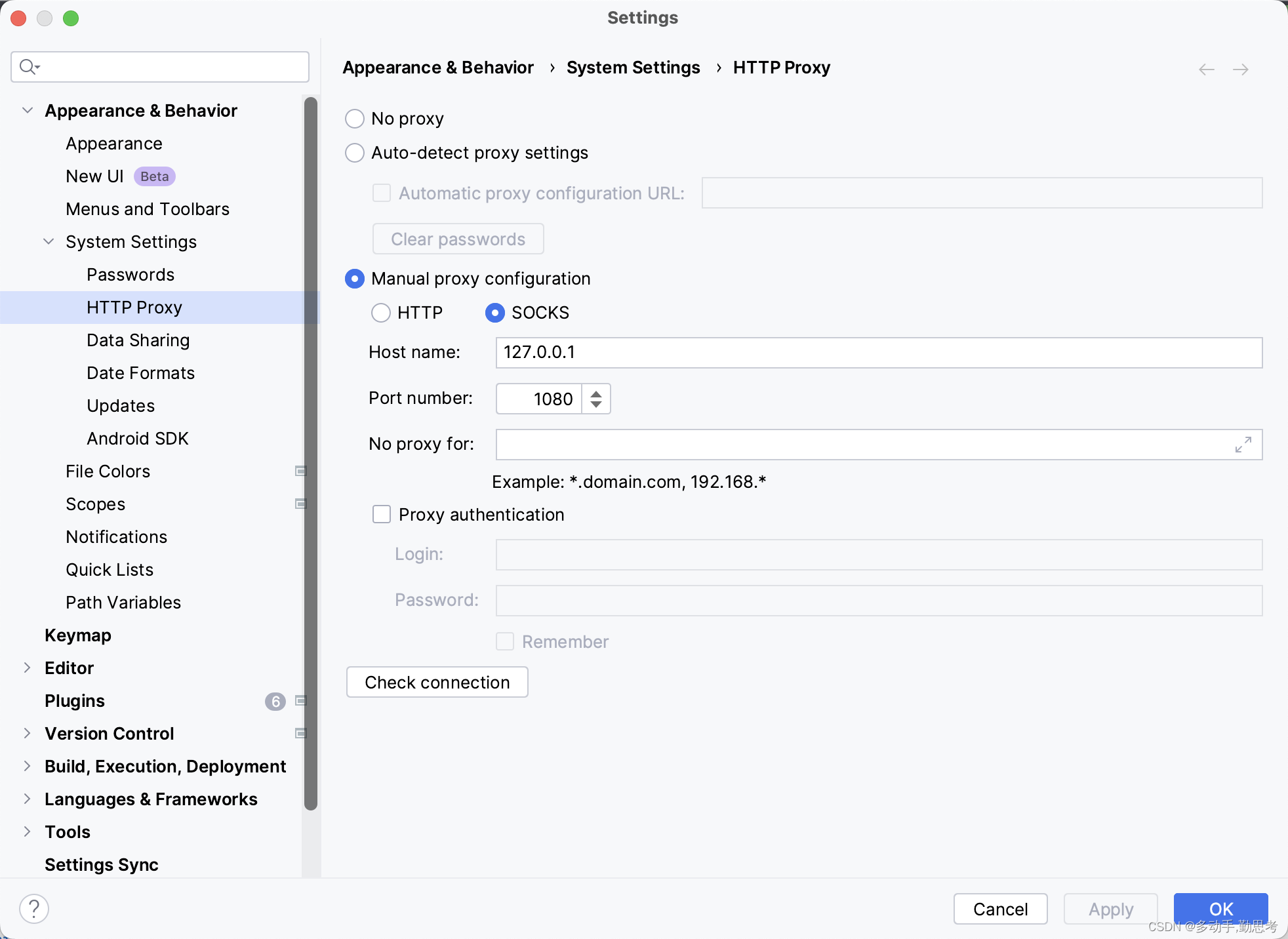Expand the No proxy for field icon
This screenshot has height=939, width=1288.
tap(1243, 445)
